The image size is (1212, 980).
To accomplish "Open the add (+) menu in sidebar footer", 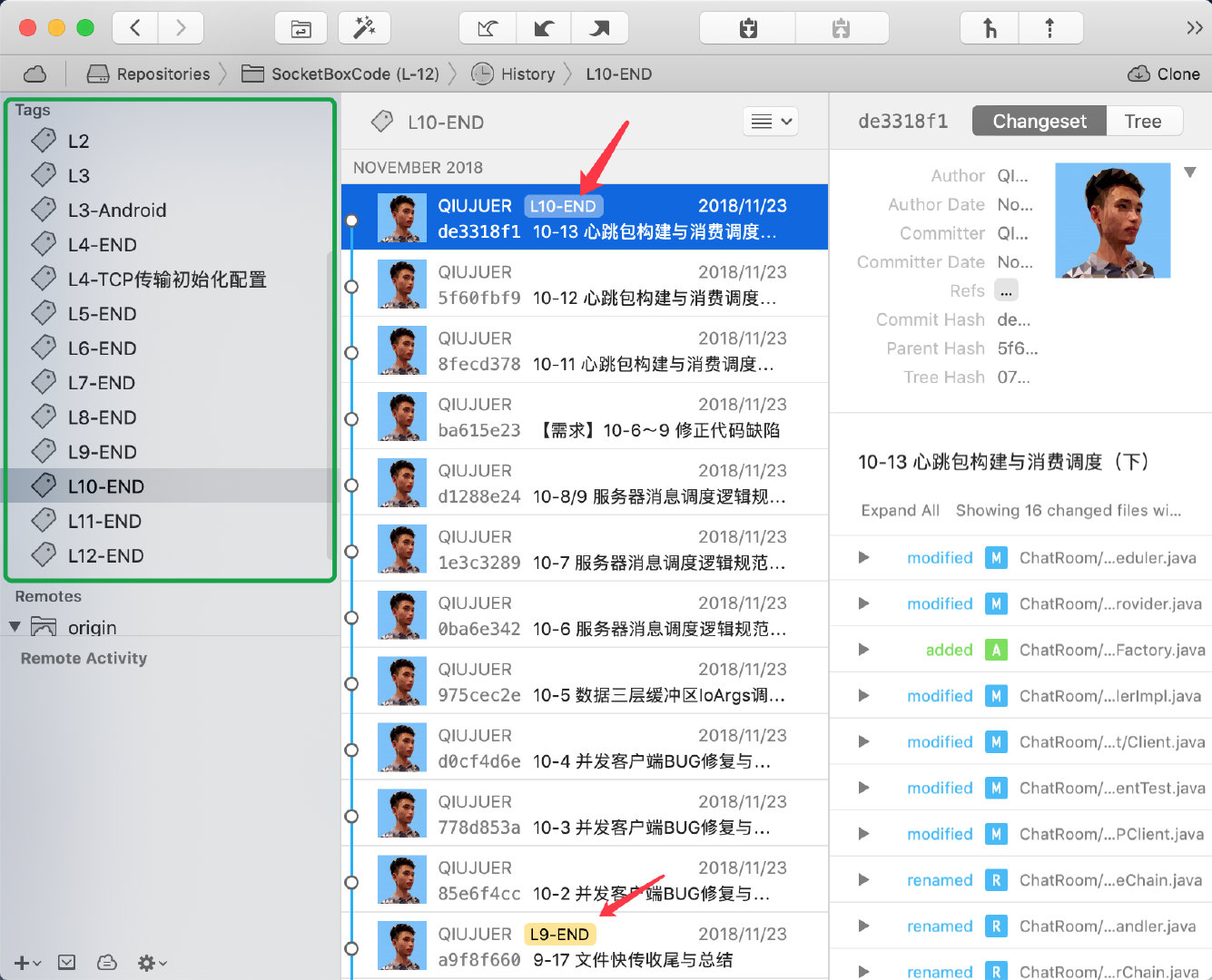I will (x=27, y=963).
